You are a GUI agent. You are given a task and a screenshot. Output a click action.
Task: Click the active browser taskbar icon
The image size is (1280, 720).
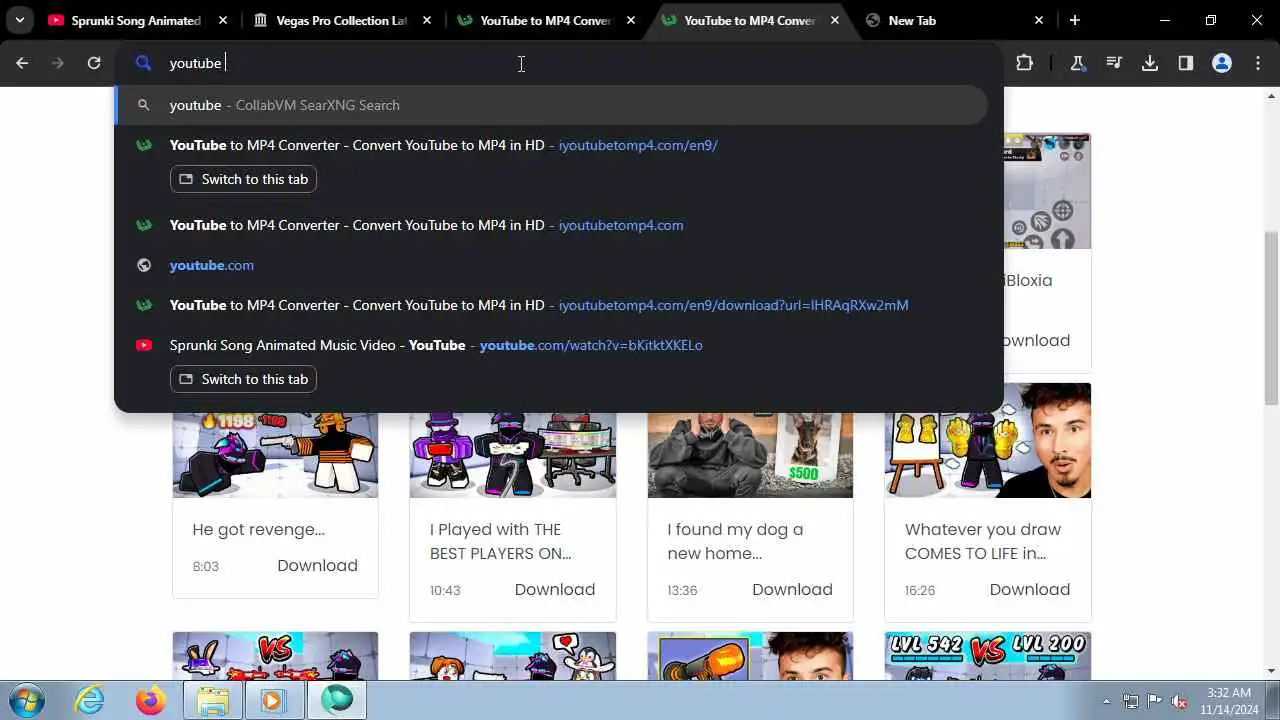[x=337, y=700]
